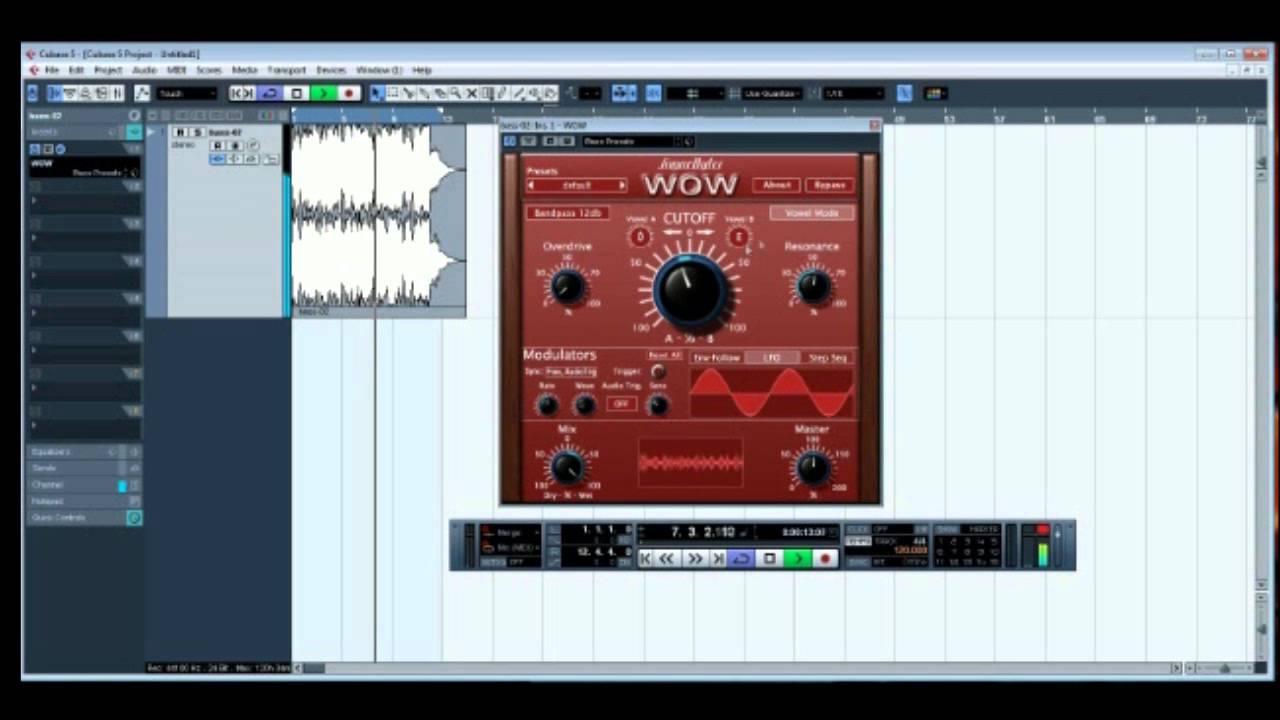The height and width of the screenshot is (720, 1280).
Task: Click the Reset All modulators button
Action: [665, 356]
